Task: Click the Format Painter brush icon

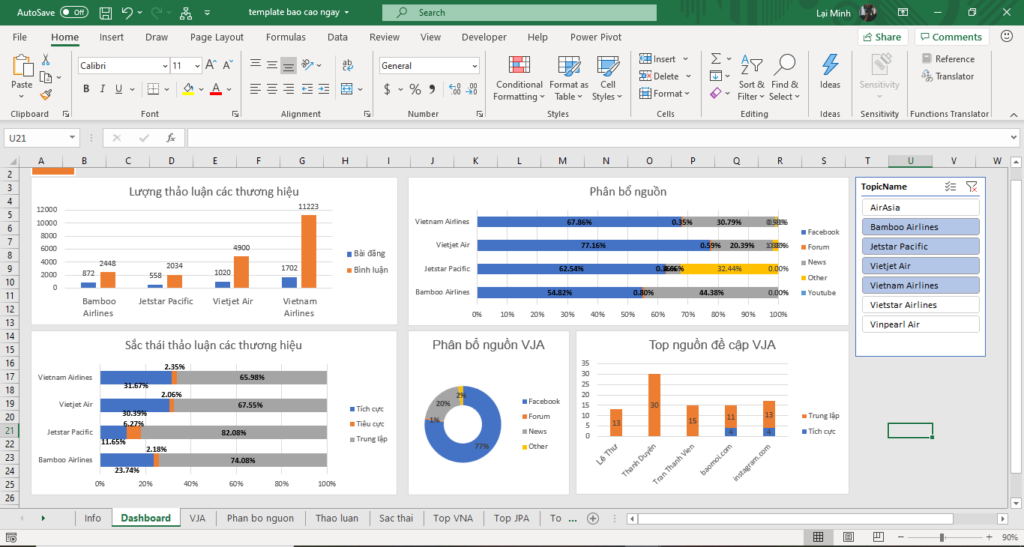Action: click(46, 95)
